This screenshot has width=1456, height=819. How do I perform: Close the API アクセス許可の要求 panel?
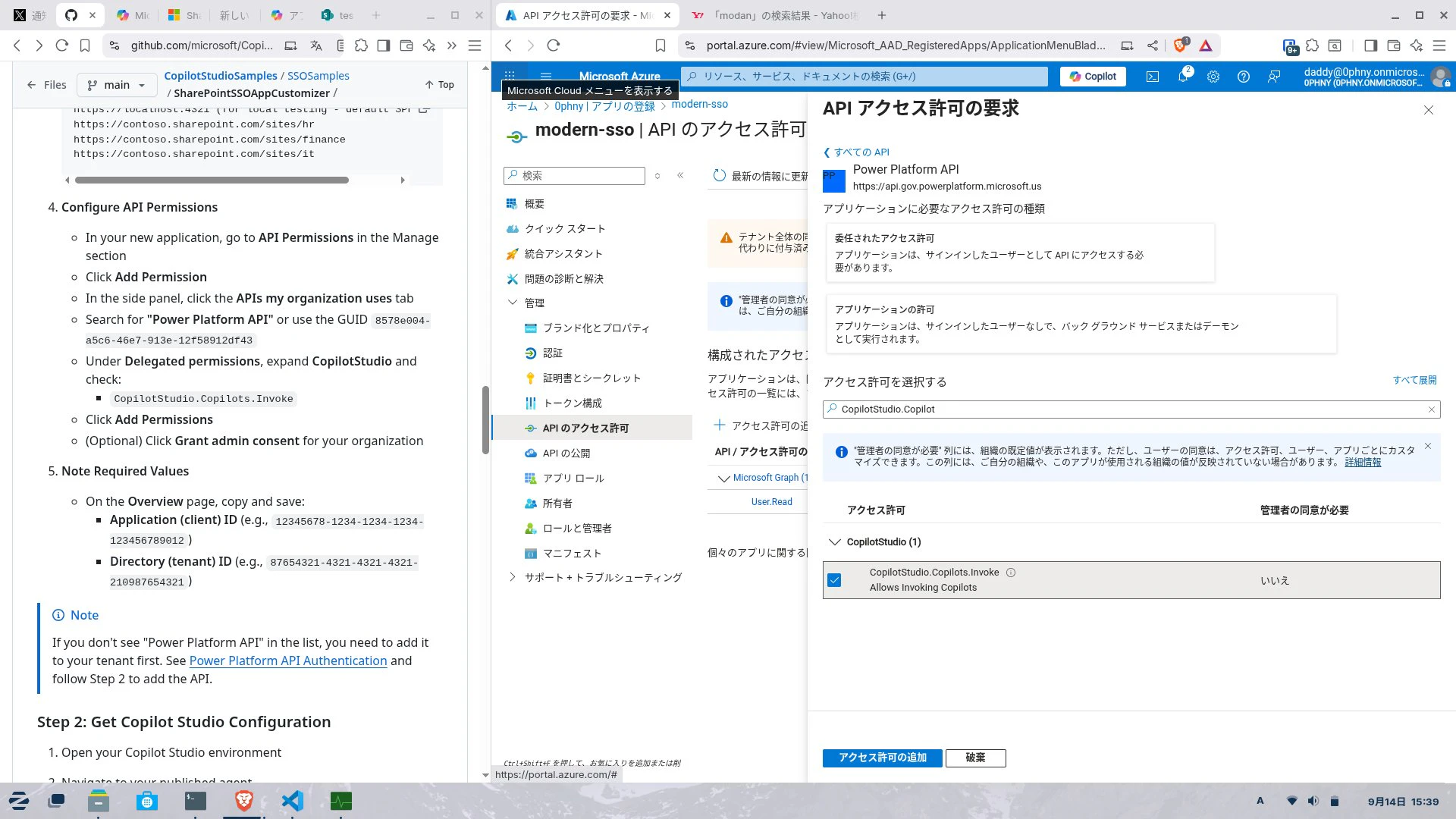(x=1429, y=110)
